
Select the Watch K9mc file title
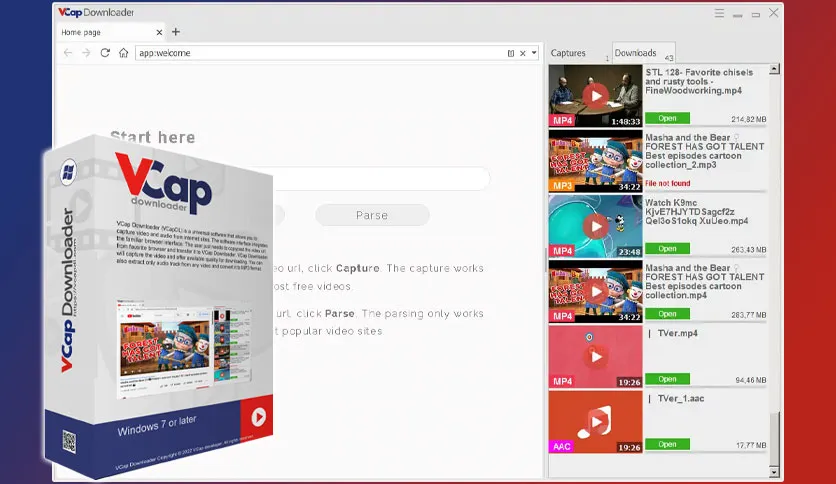point(696,212)
